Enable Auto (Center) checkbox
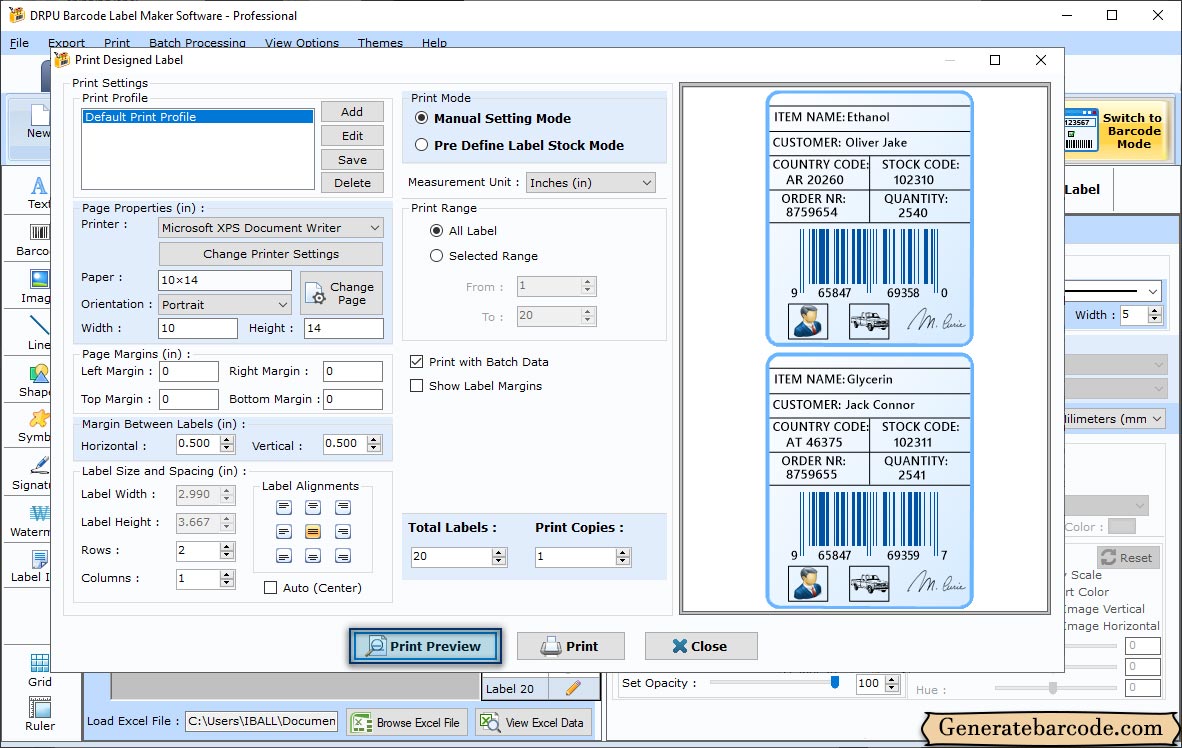 [271, 587]
